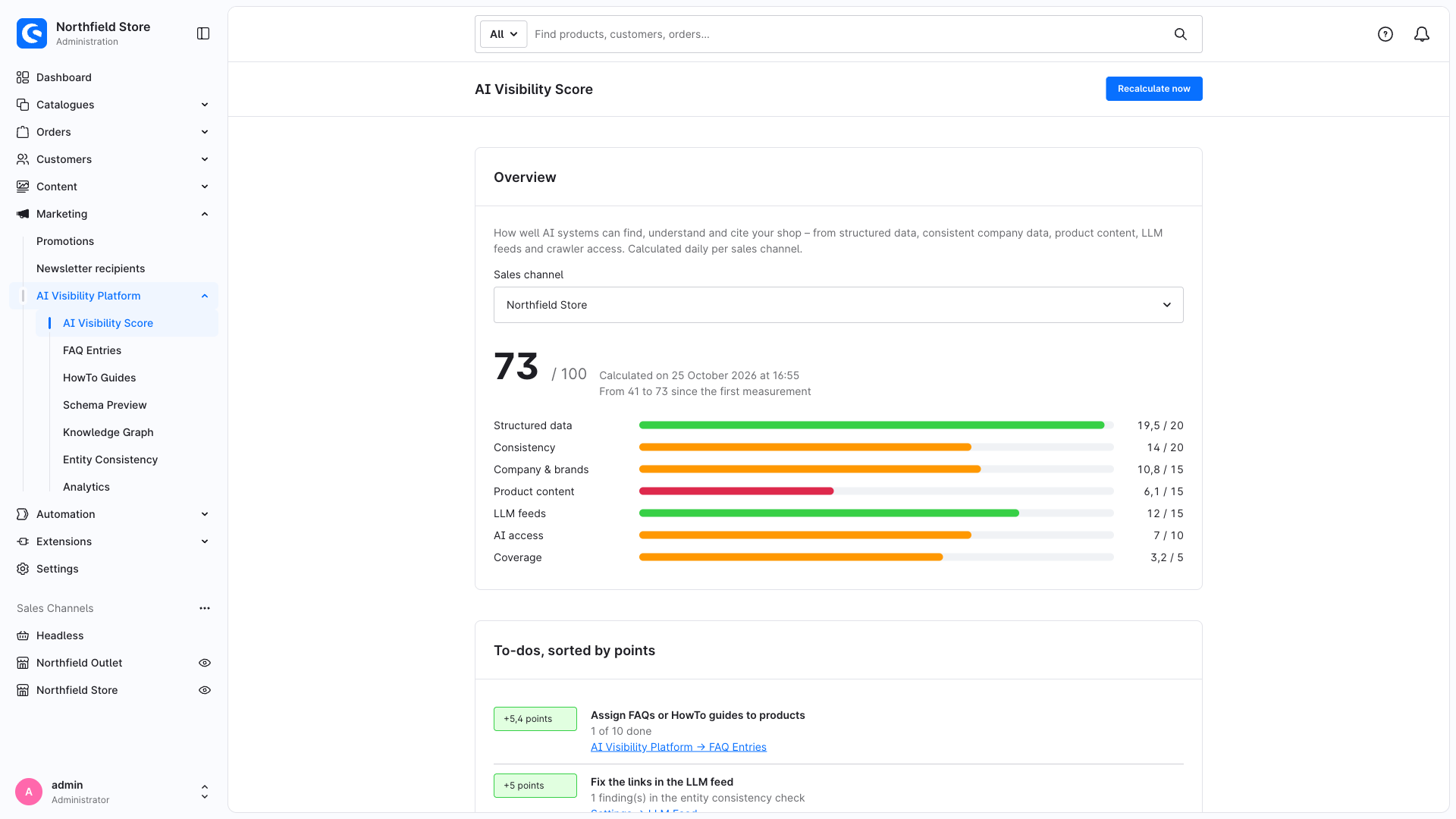This screenshot has height=819, width=1456.
Task: Follow the AI Visibility Platform → FAQ Entries link
Action: (x=679, y=747)
